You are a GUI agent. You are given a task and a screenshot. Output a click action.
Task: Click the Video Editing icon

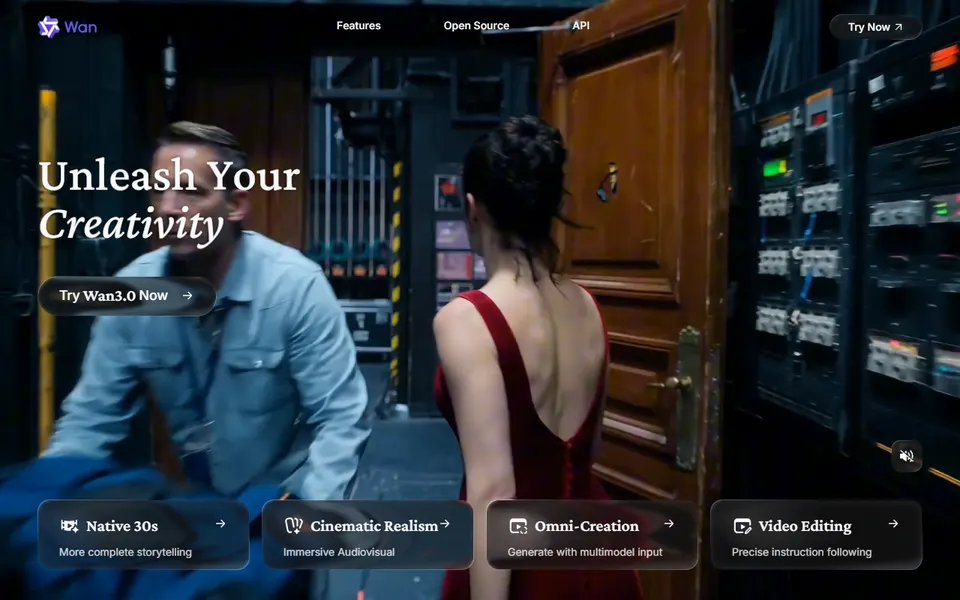coord(742,526)
